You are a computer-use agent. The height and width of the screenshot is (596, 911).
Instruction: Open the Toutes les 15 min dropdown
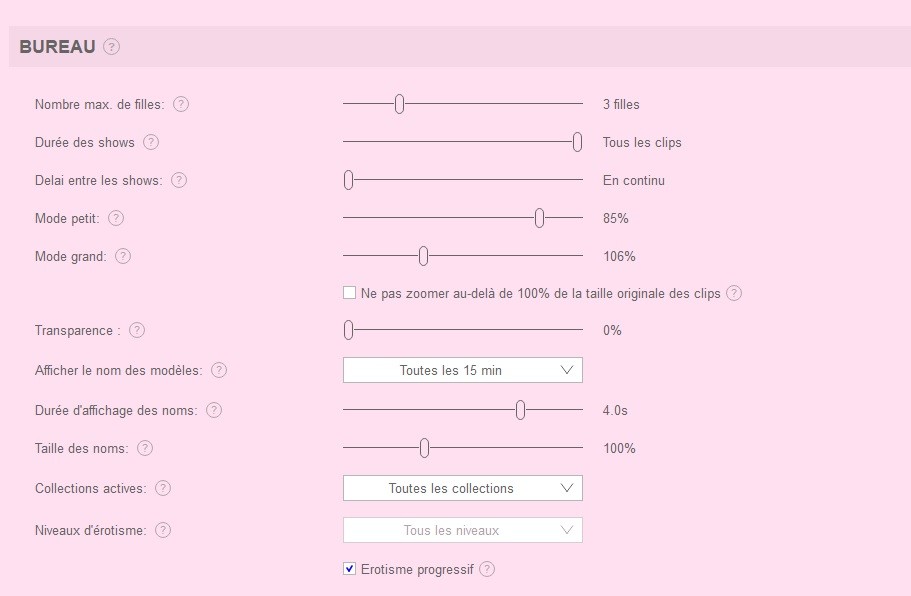462,370
